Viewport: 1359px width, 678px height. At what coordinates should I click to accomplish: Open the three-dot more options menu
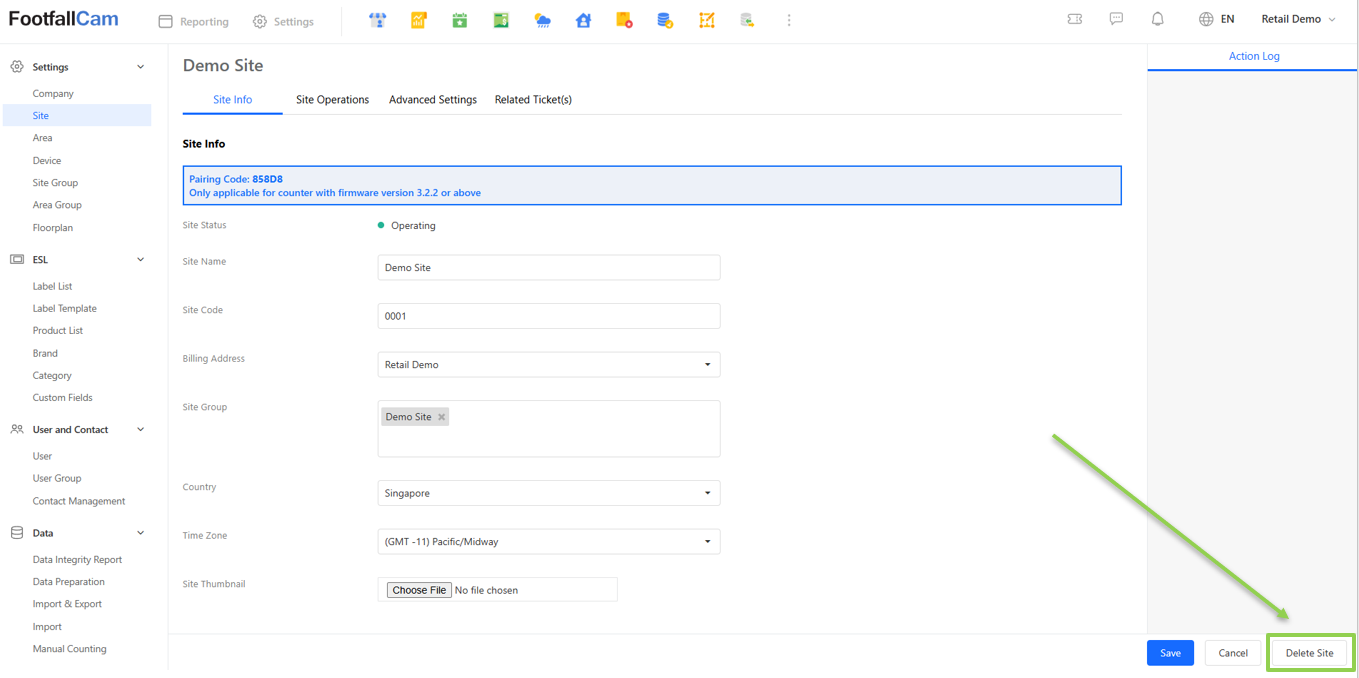pos(789,21)
